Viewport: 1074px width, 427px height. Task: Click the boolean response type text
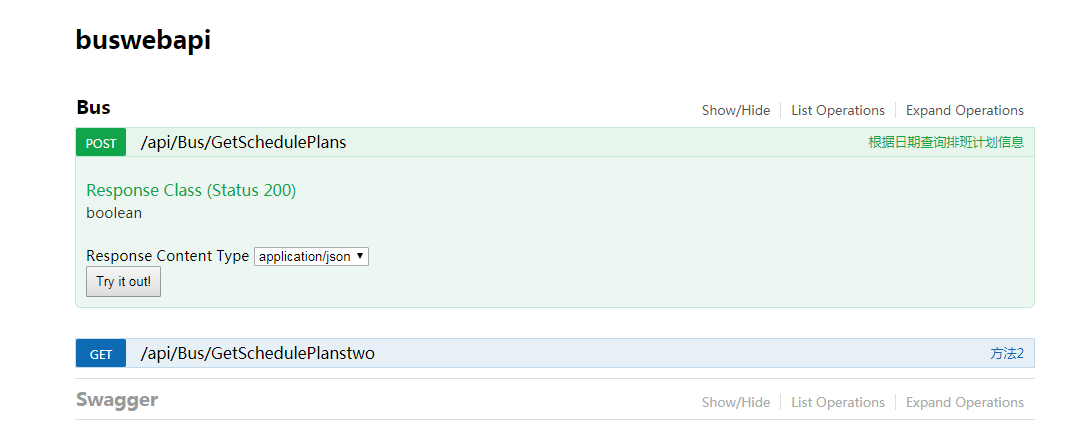(114, 213)
